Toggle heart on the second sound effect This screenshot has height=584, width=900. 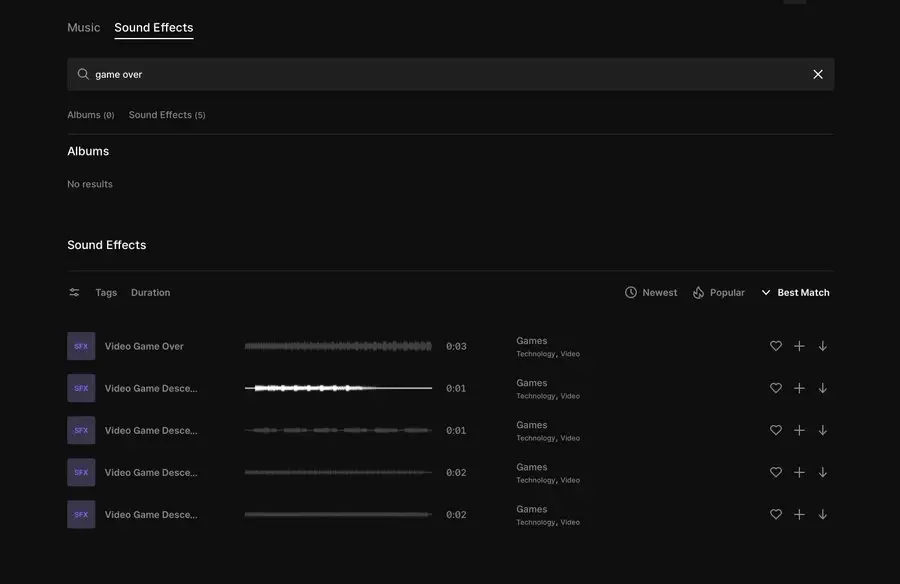click(x=775, y=388)
